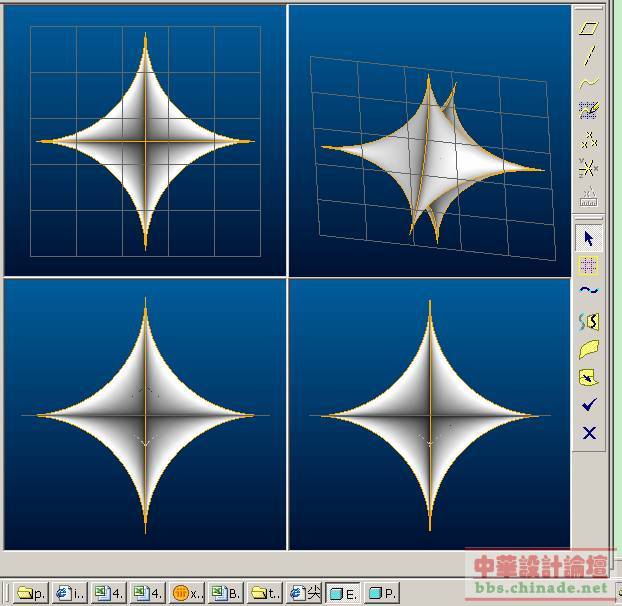Select the datum plane tool
The height and width of the screenshot is (606, 622).
pyautogui.click(x=589, y=28)
